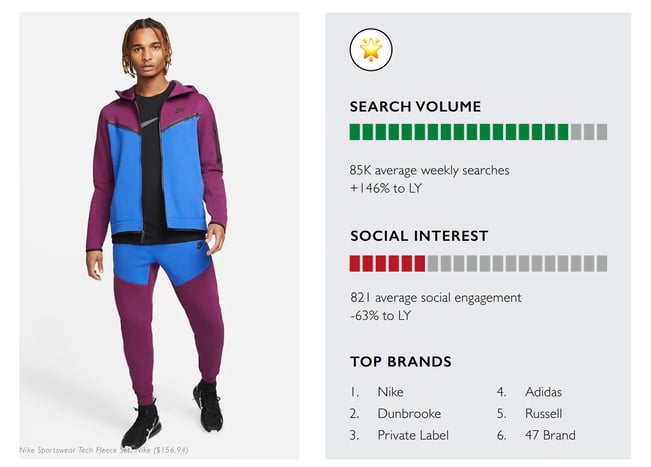
Task: Click the 821 average social engagement text
Action: 435,298
